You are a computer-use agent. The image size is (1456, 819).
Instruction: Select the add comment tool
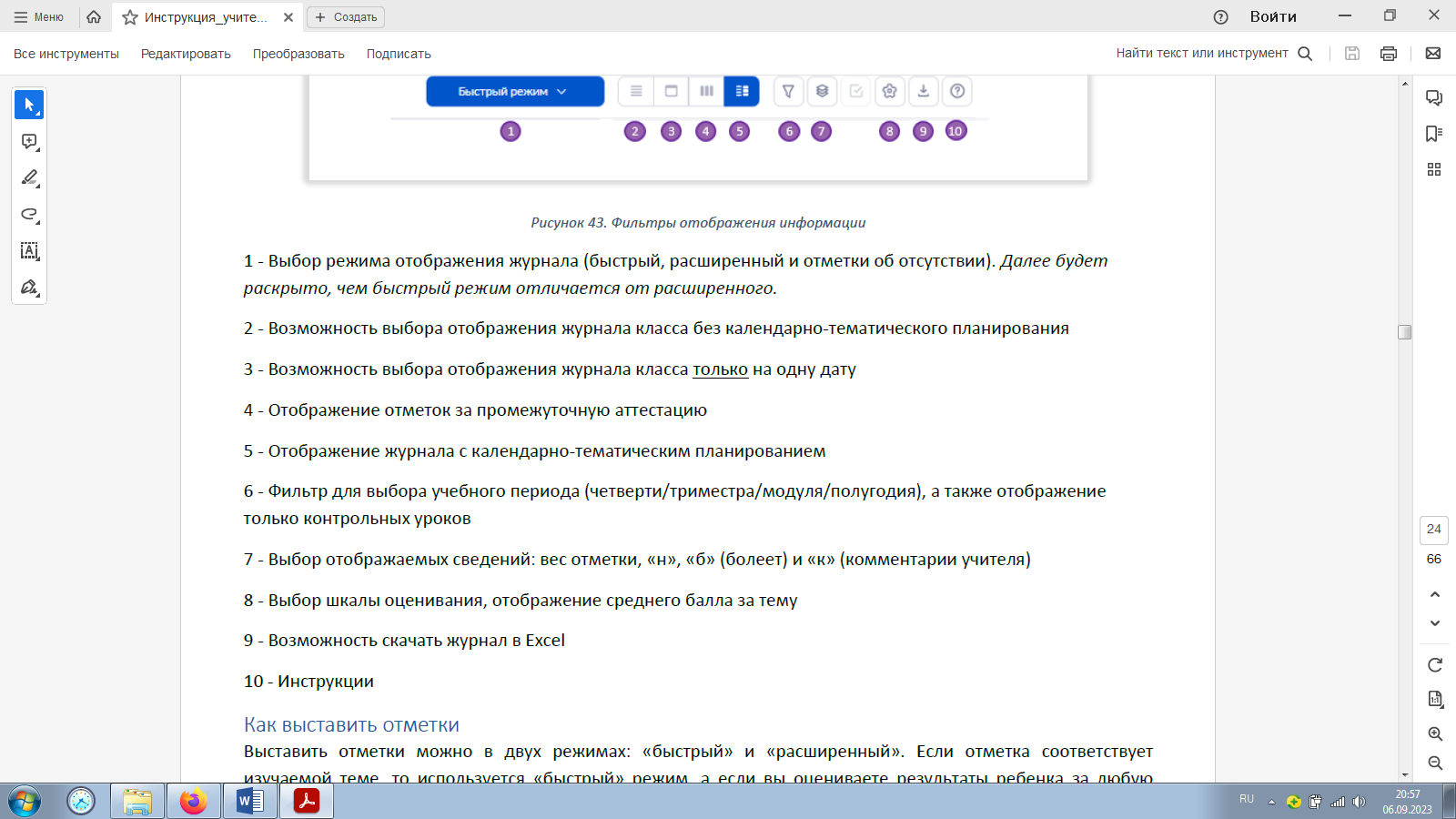[29, 142]
